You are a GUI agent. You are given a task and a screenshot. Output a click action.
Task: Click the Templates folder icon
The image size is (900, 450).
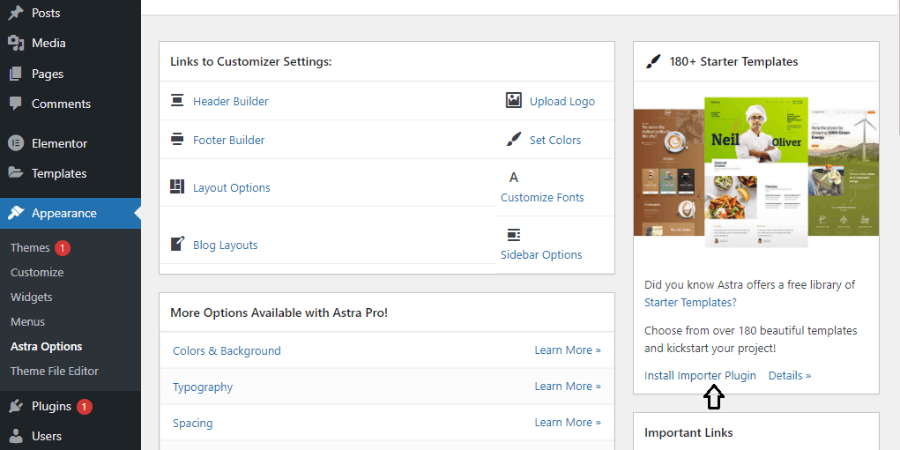pos(16,173)
